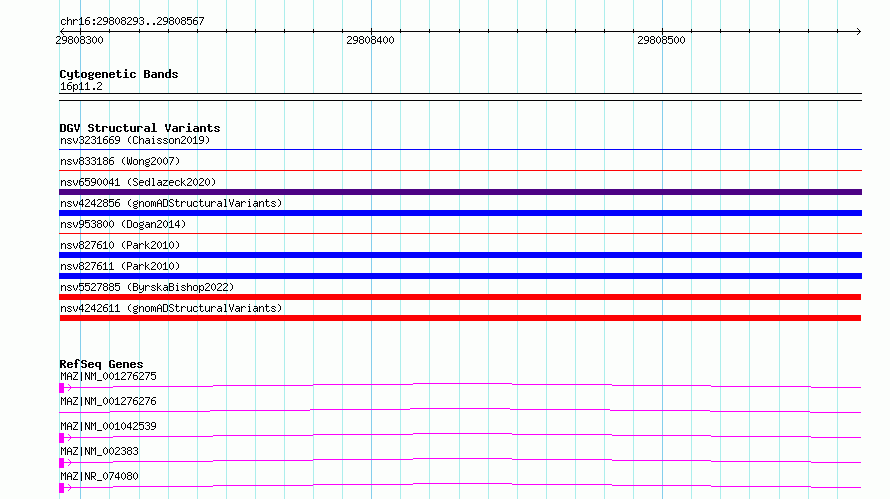
Task: Select the DGV Structural Variants track title
Action: click(140, 128)
